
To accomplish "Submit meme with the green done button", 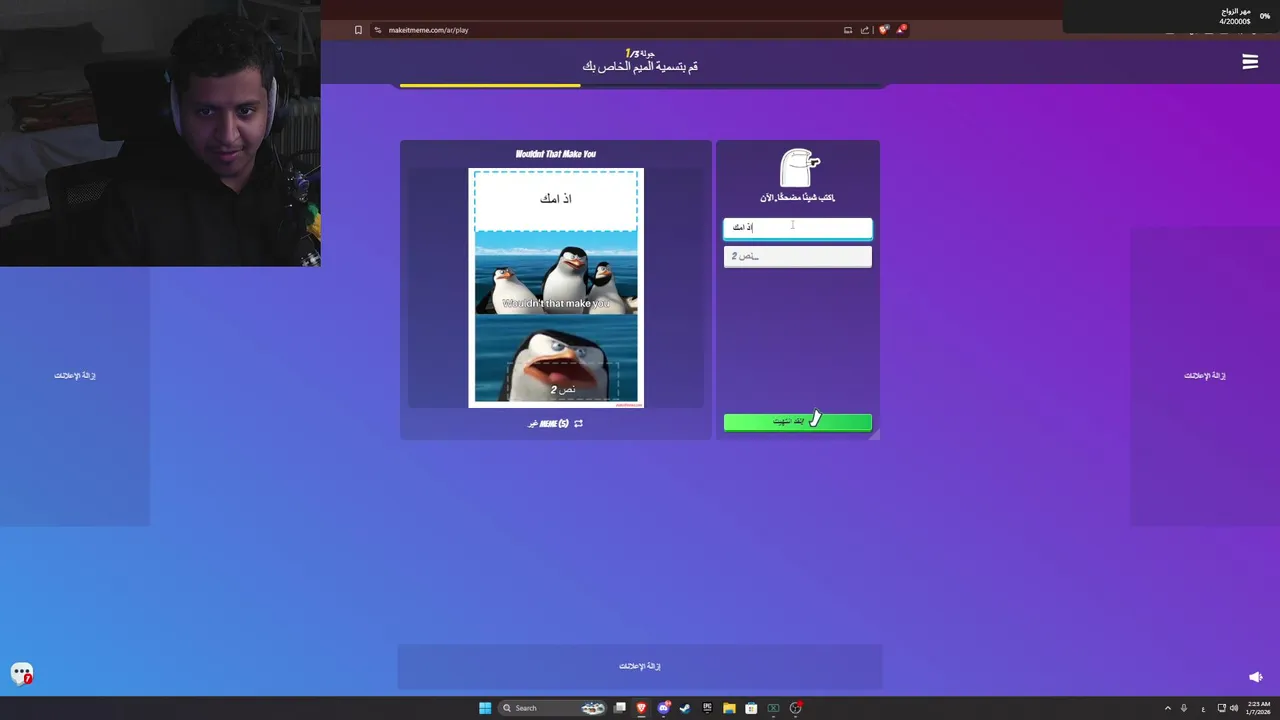I will coord(798,422).
